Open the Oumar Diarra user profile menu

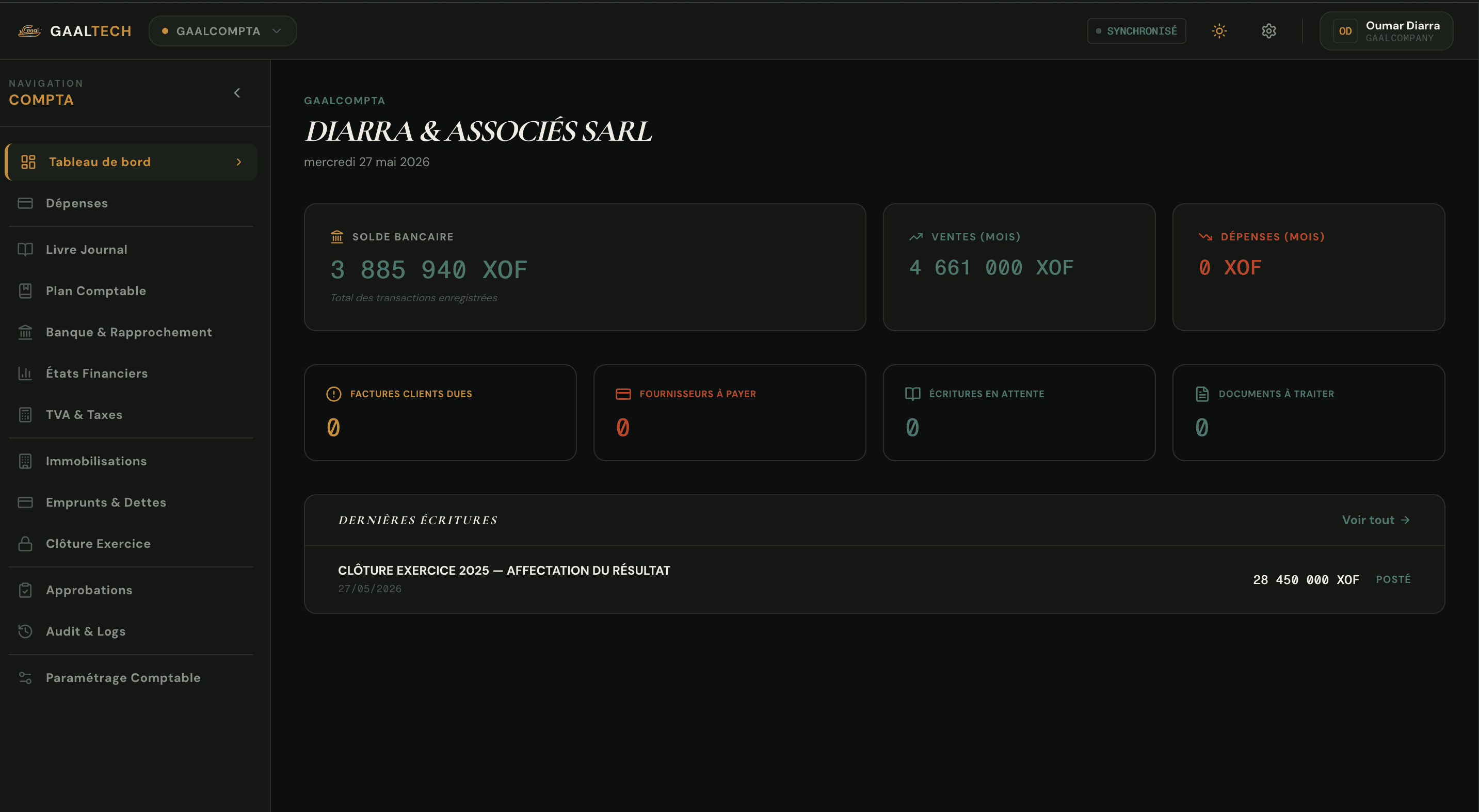(1387, 31)
